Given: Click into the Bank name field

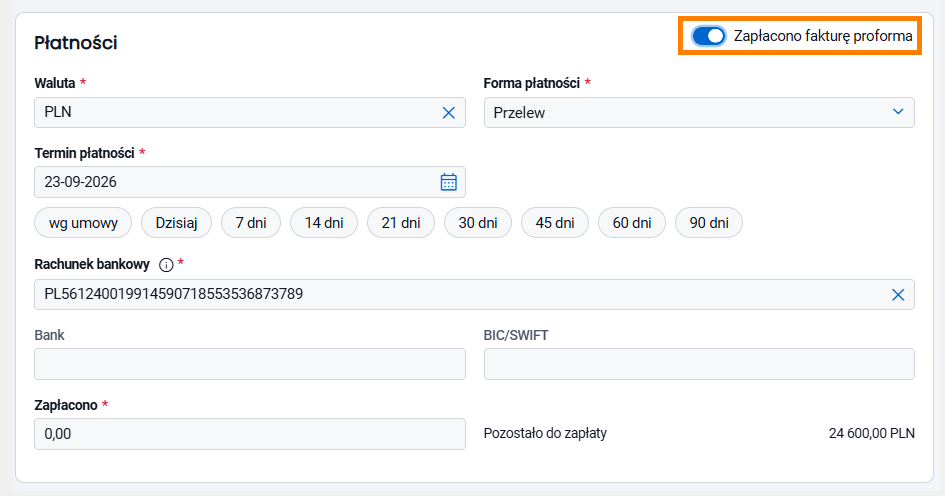Looking at the screenshot, I should pos(250,364).
